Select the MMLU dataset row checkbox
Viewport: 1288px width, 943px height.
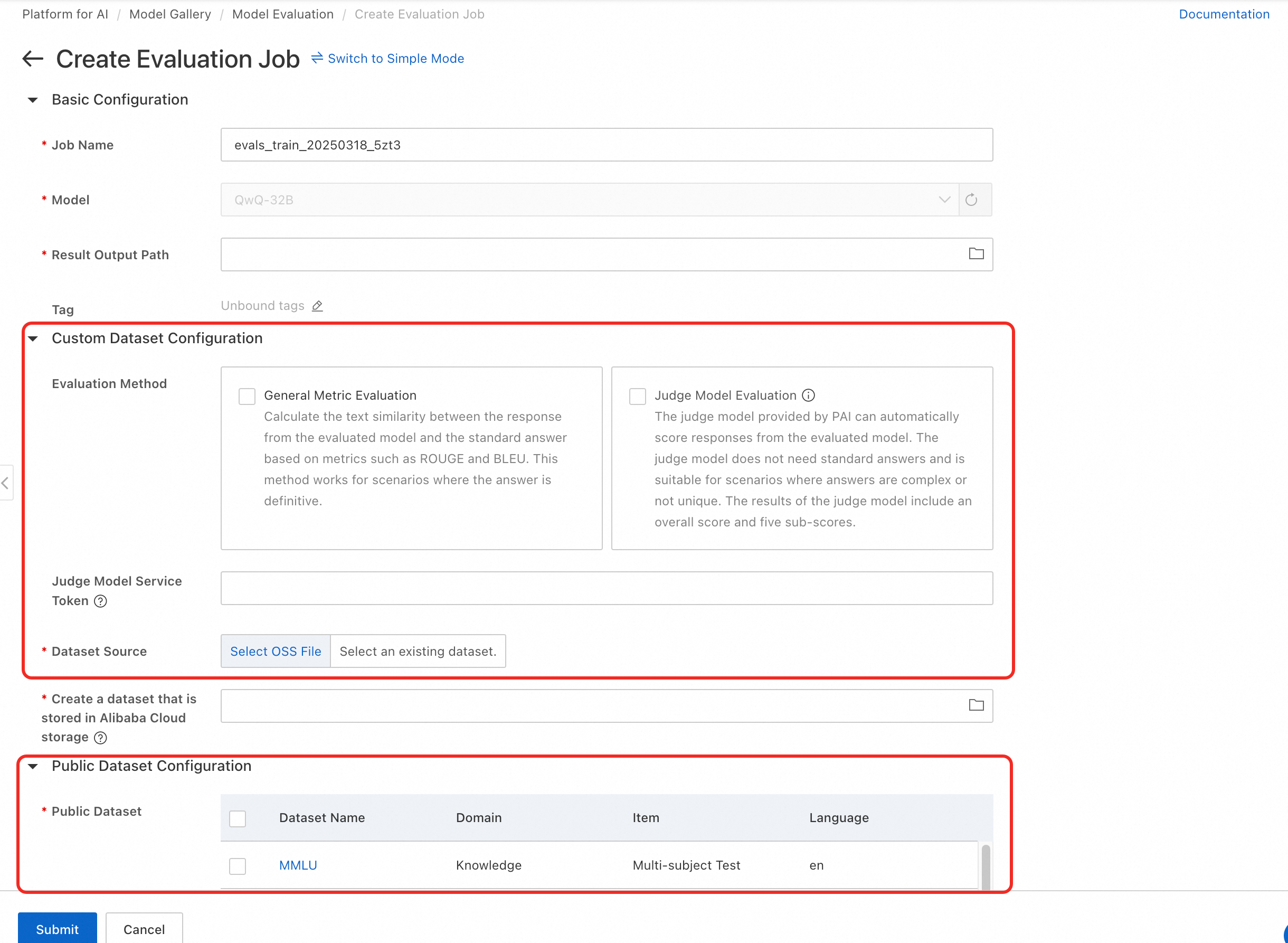[238, 866]
